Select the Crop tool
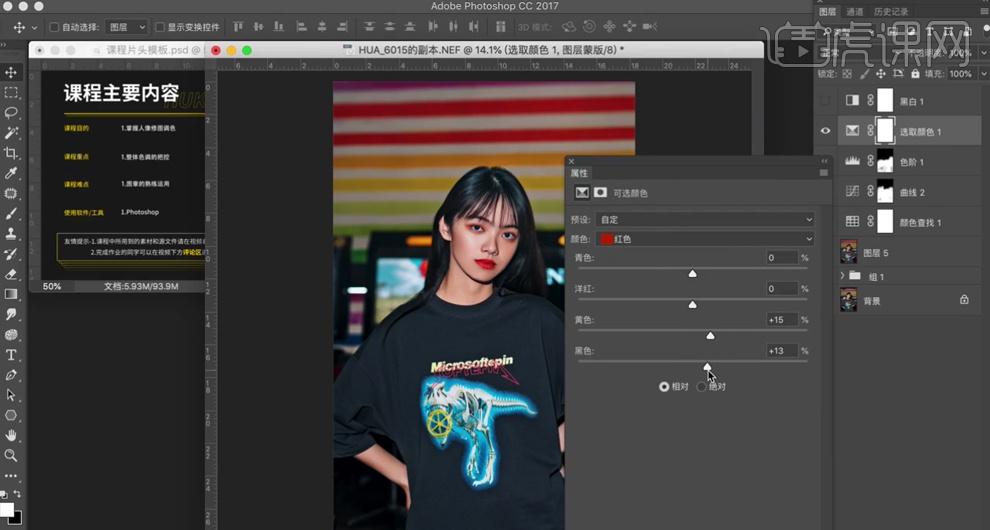Image resolution: width=990 pixels, height=530 pixels. [11, 153]
